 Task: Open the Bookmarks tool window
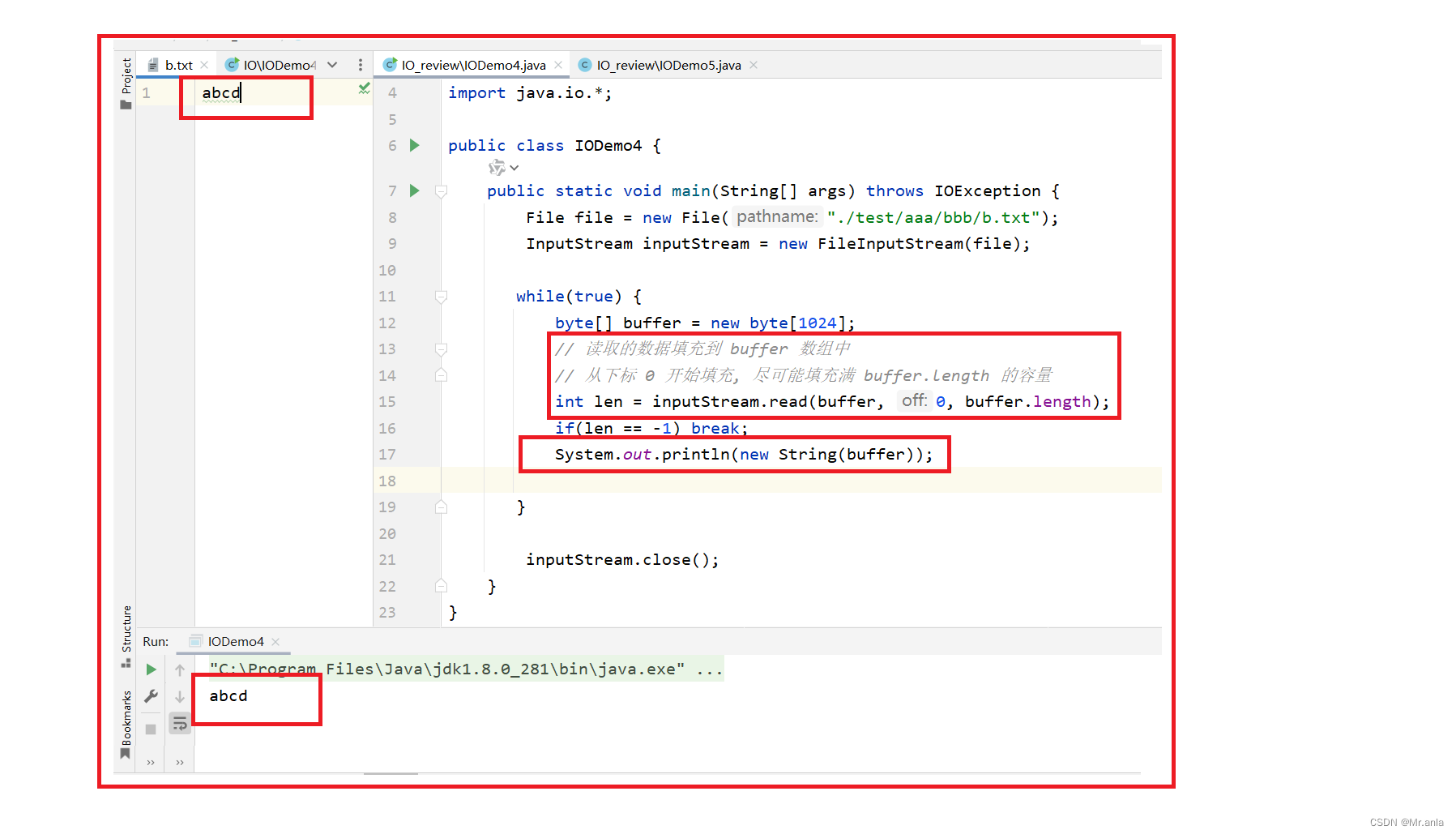[126, 725]
